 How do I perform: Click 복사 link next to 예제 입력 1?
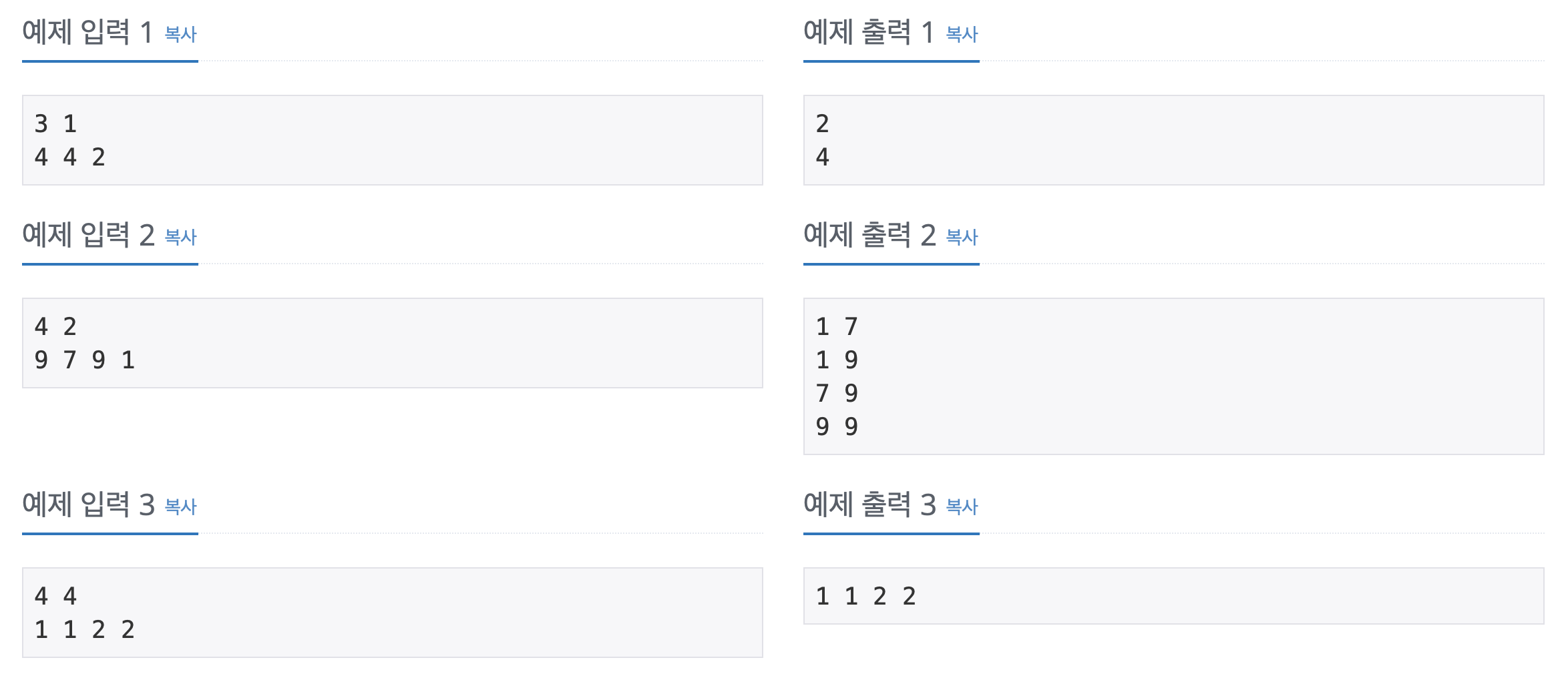tap(180, 35)
